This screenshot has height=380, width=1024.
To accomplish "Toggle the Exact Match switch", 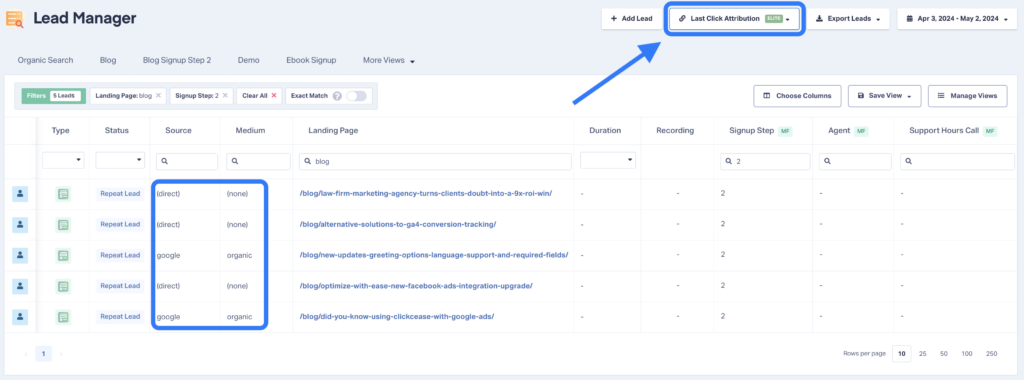I will pos(357,95).
